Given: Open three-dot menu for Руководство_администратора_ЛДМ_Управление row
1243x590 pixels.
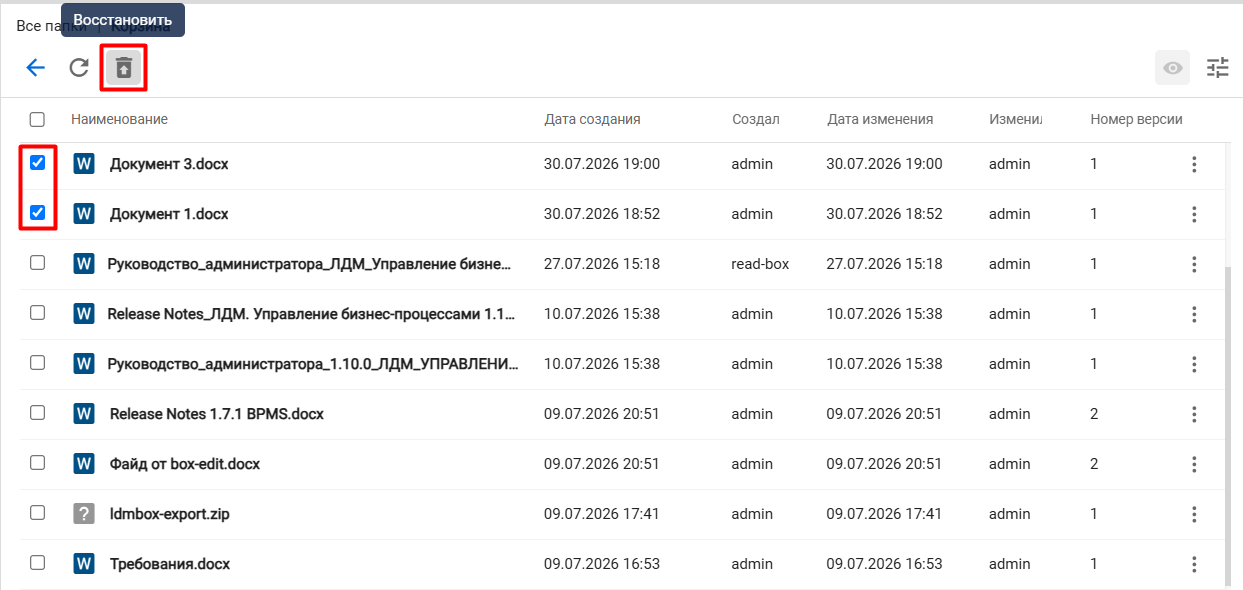Looking at the screenshot, I should point(1194,264).
